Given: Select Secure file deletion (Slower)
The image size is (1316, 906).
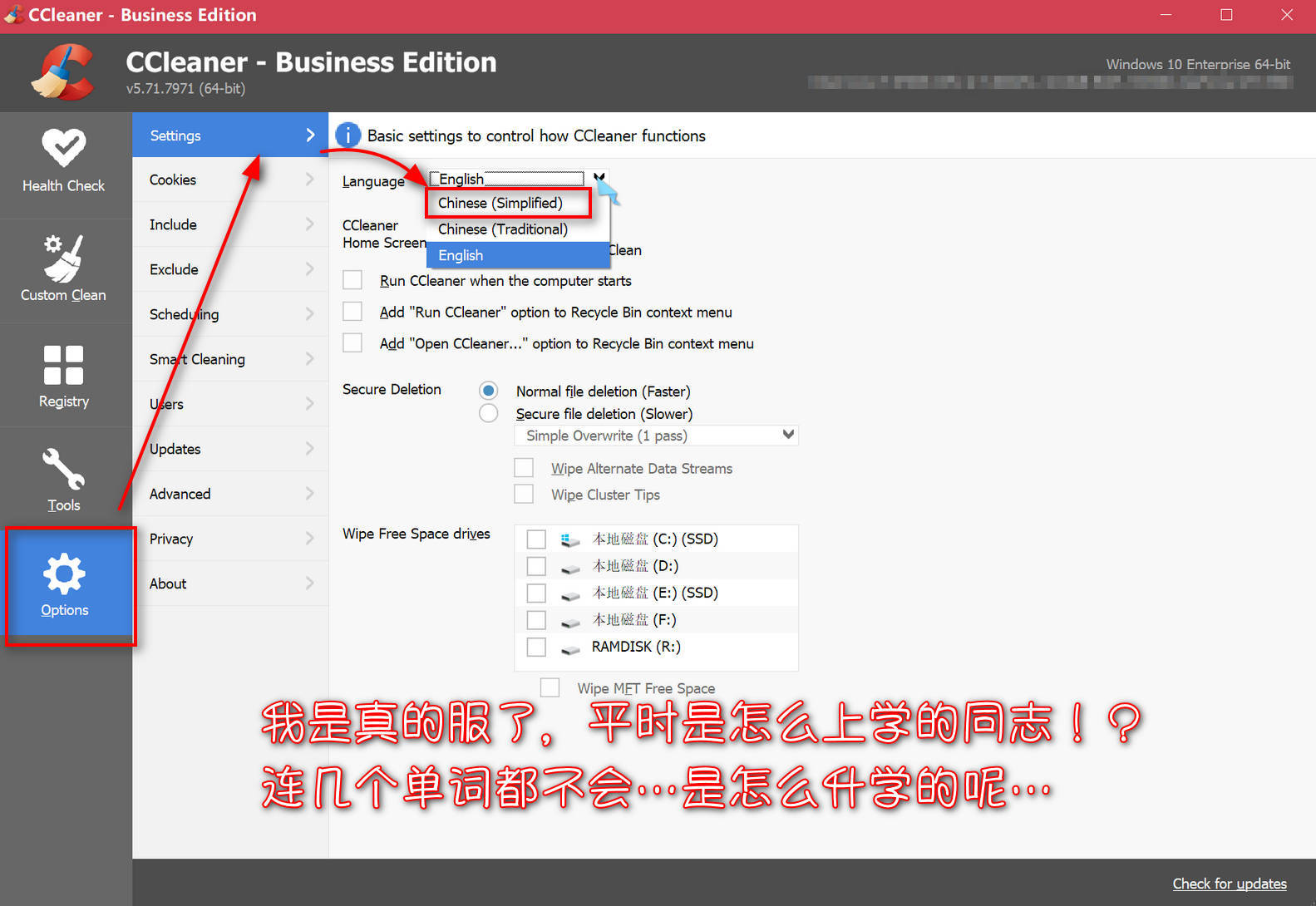Looking at the screenshot, I should point(489,413).
